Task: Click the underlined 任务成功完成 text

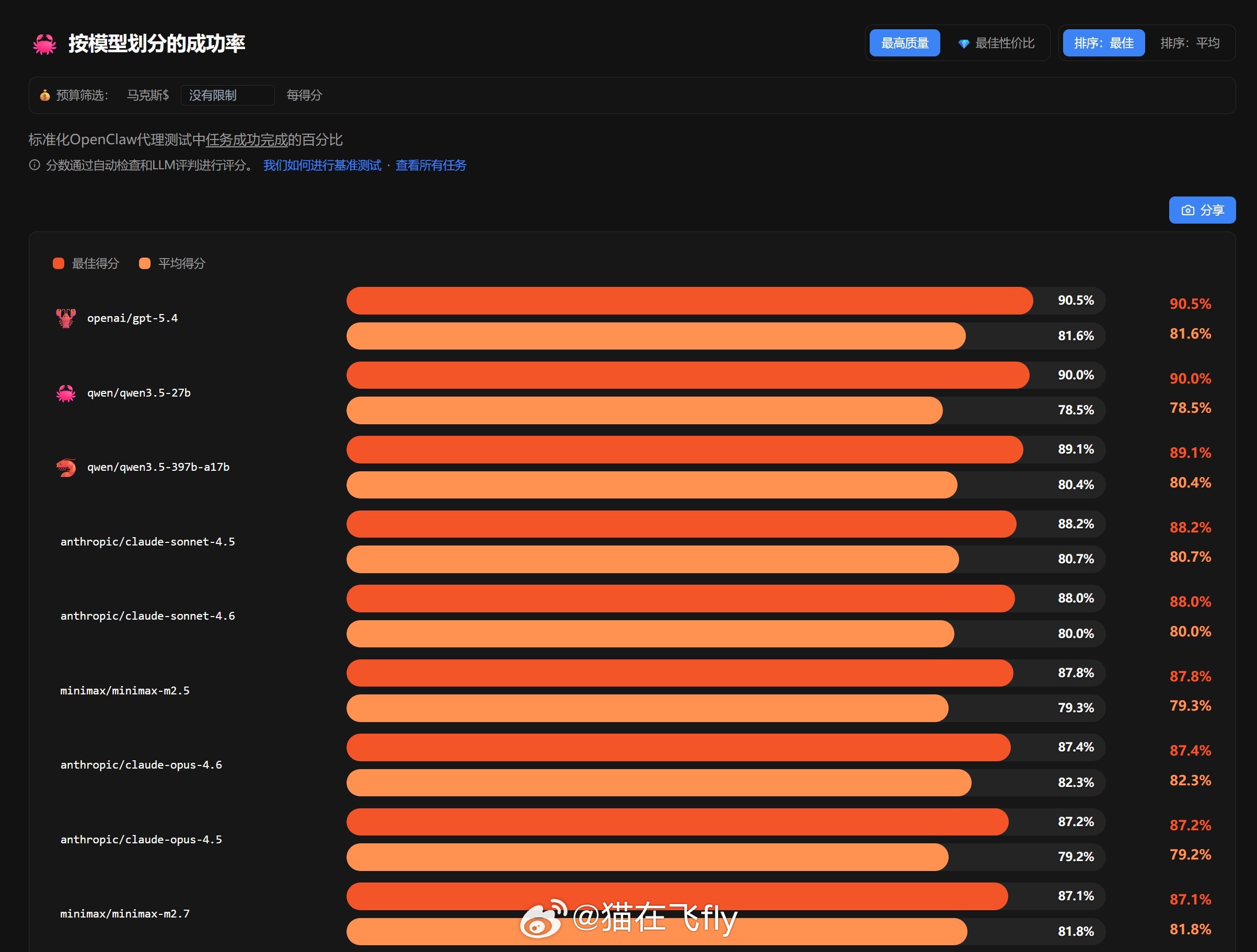Action: 247,140
